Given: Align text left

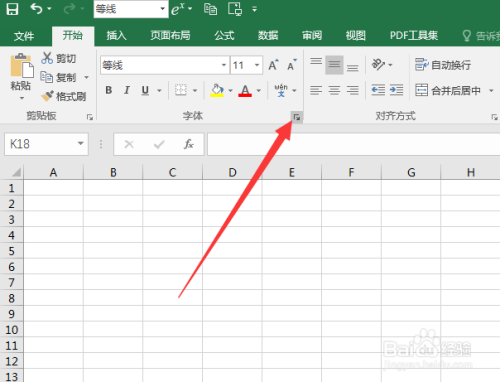Looking at the screenshot, I should 316,90.
